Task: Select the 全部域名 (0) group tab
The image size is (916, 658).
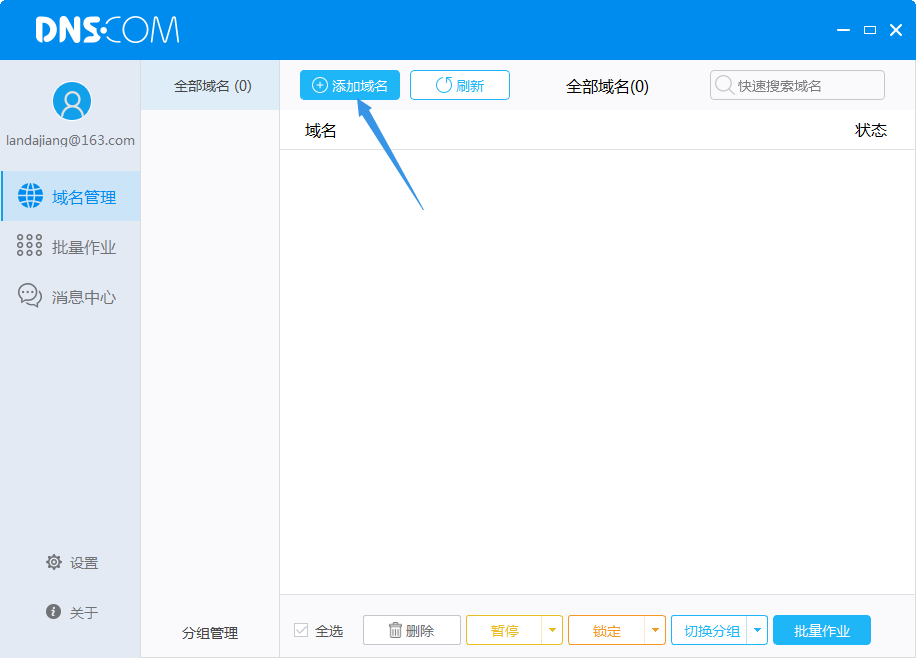Action: pos(212,86)
